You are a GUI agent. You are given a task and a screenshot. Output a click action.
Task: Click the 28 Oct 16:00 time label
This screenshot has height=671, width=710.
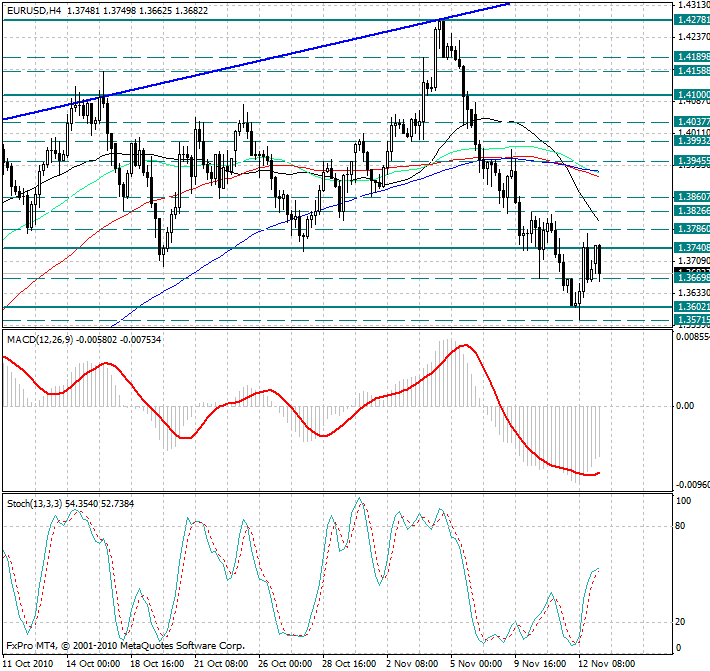click(349, 664)
